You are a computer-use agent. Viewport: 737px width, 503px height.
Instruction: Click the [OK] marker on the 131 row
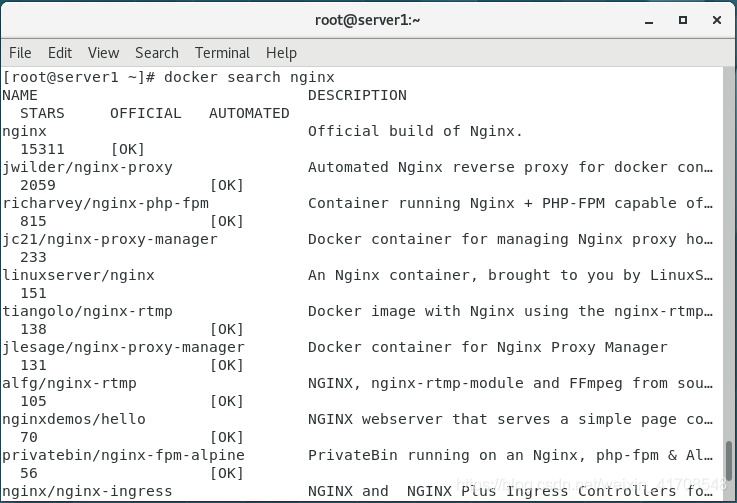pos(227,365)
